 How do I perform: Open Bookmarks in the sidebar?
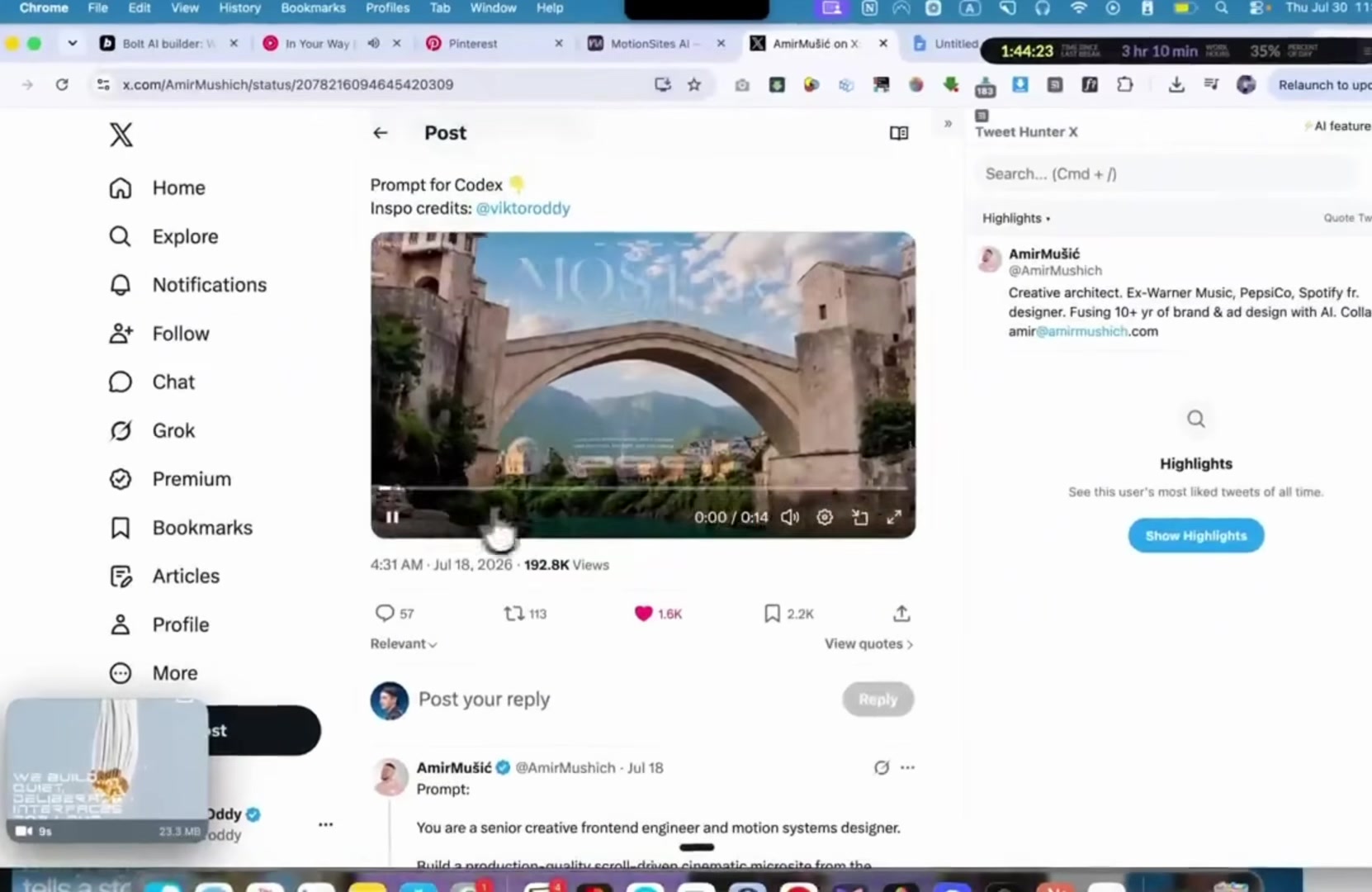tap(182, 528)
